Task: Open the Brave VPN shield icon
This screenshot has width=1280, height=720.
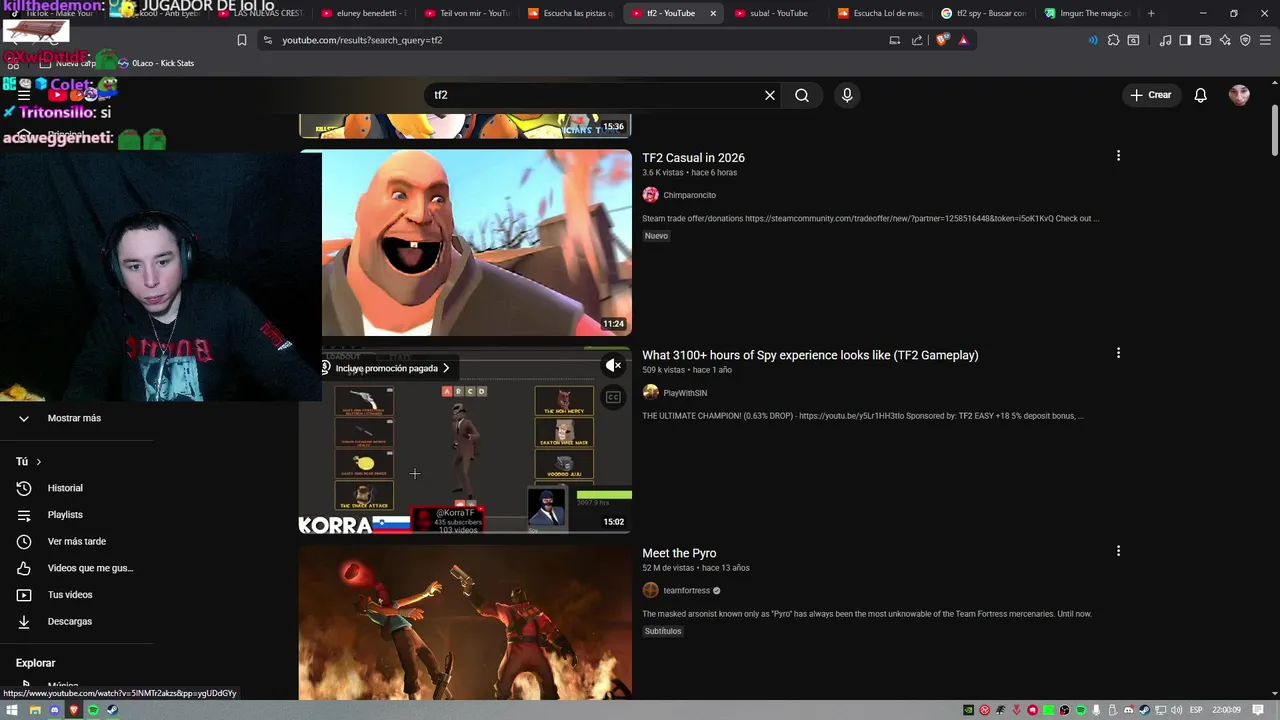Action: tap(1245, 40)
